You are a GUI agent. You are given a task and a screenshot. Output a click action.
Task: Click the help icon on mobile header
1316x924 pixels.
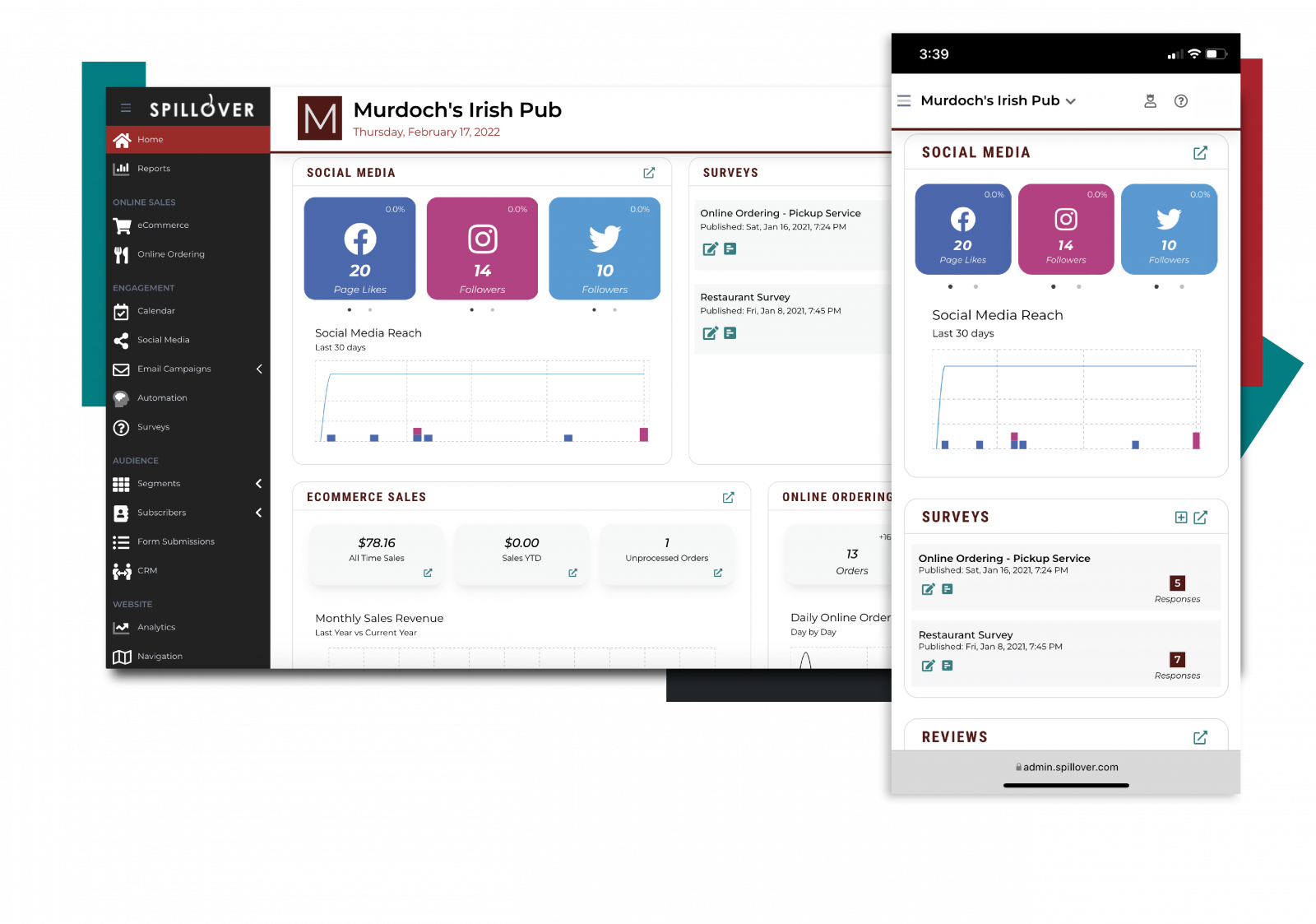[x=1181, y=101]
